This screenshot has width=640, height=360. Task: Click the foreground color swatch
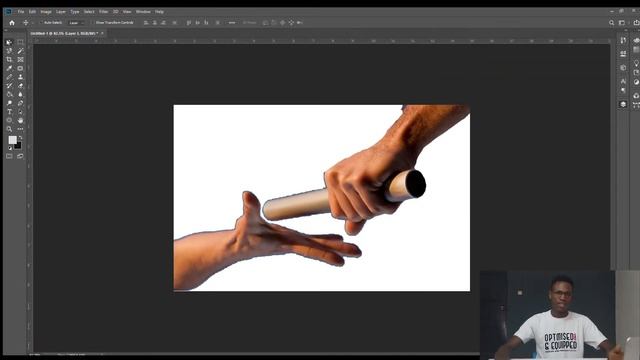12,140
